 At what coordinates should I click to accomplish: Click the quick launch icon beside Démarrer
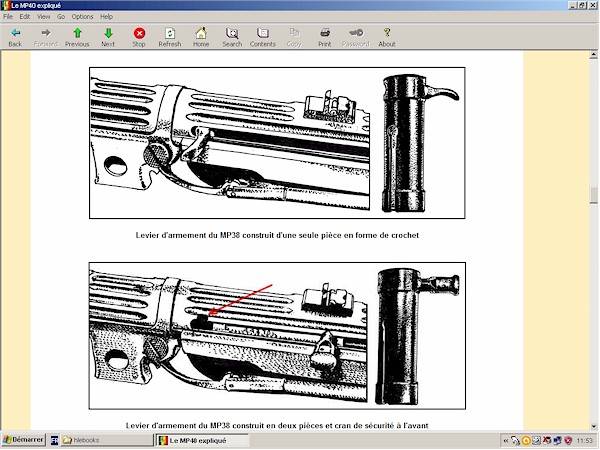(54, 440)
